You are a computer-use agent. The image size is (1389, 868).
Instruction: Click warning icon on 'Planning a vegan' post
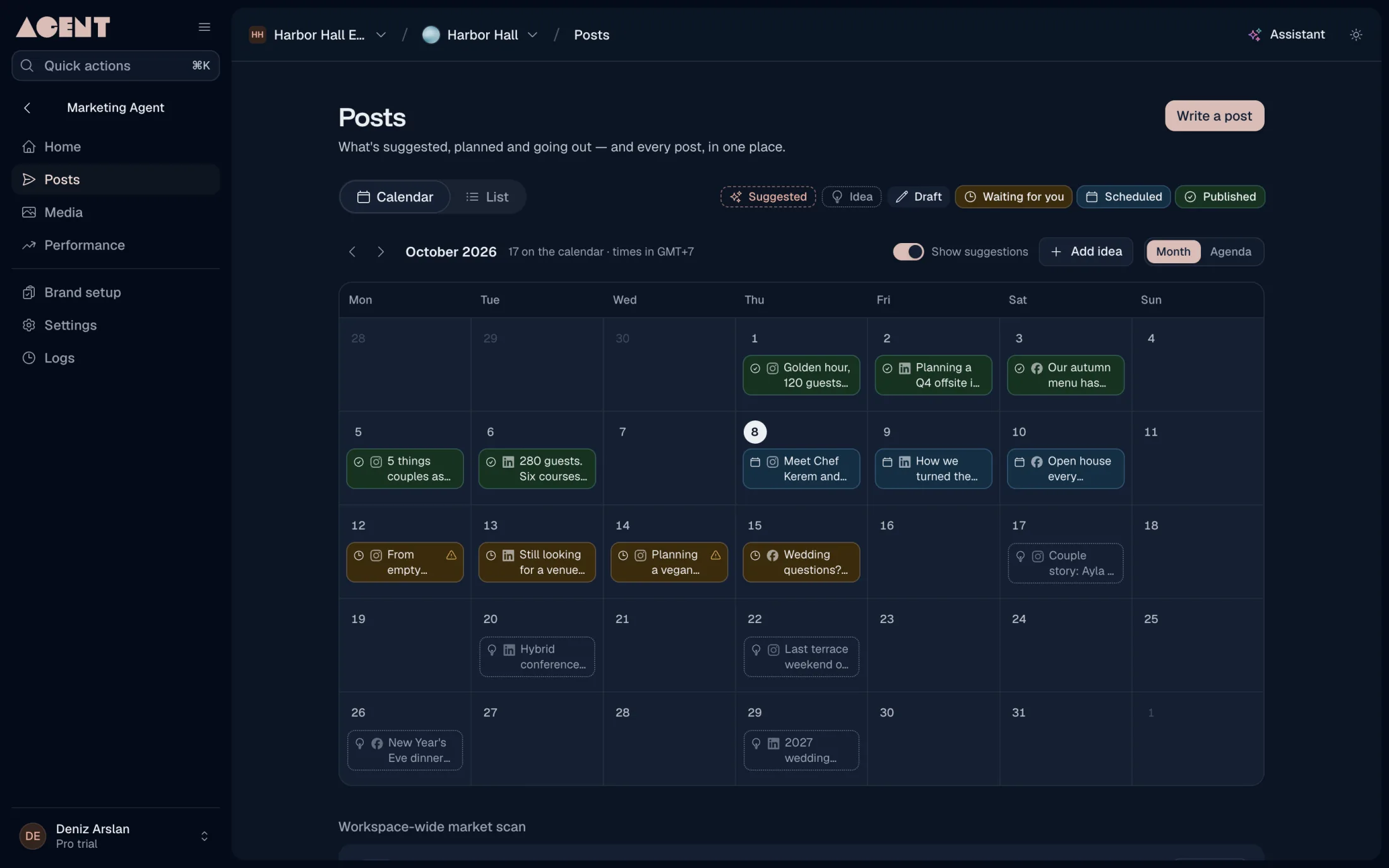coord(715,556)
